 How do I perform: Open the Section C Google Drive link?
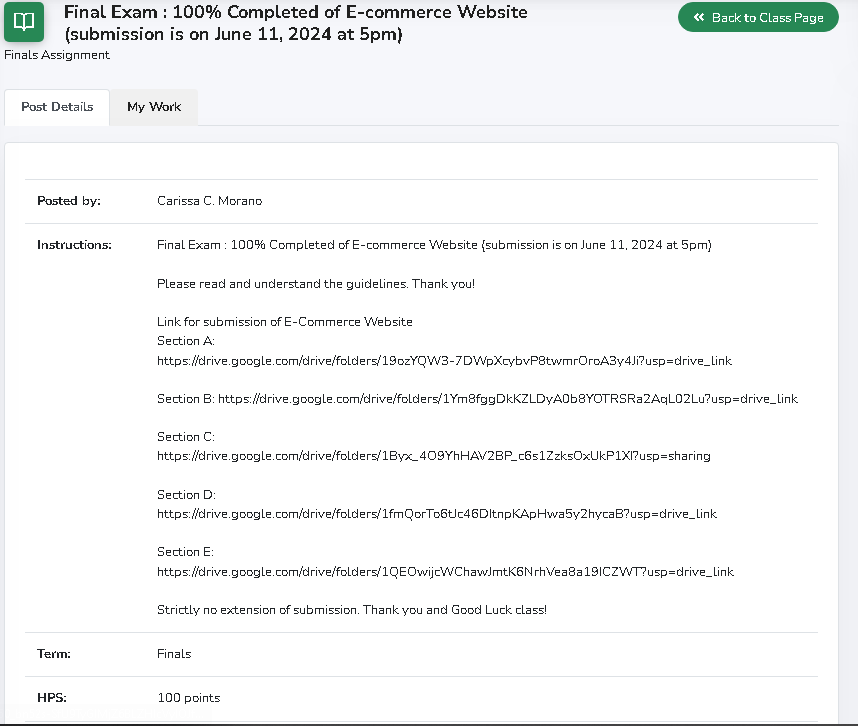(x=433, y=456)
